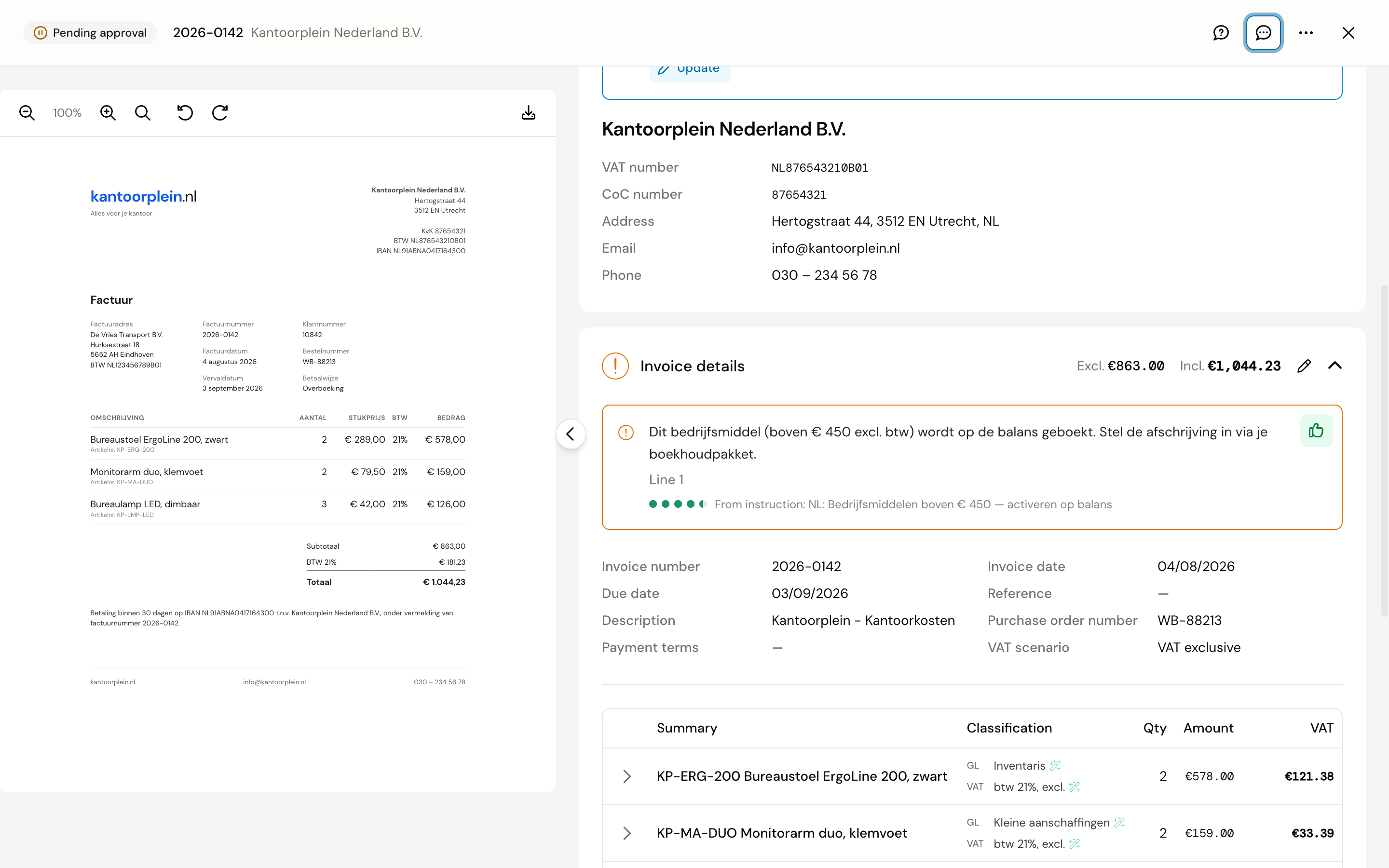Viewport: 1389px width, 868px height.
Task: Close the invoice 2026-0142 view
Action: (1348, 33)
